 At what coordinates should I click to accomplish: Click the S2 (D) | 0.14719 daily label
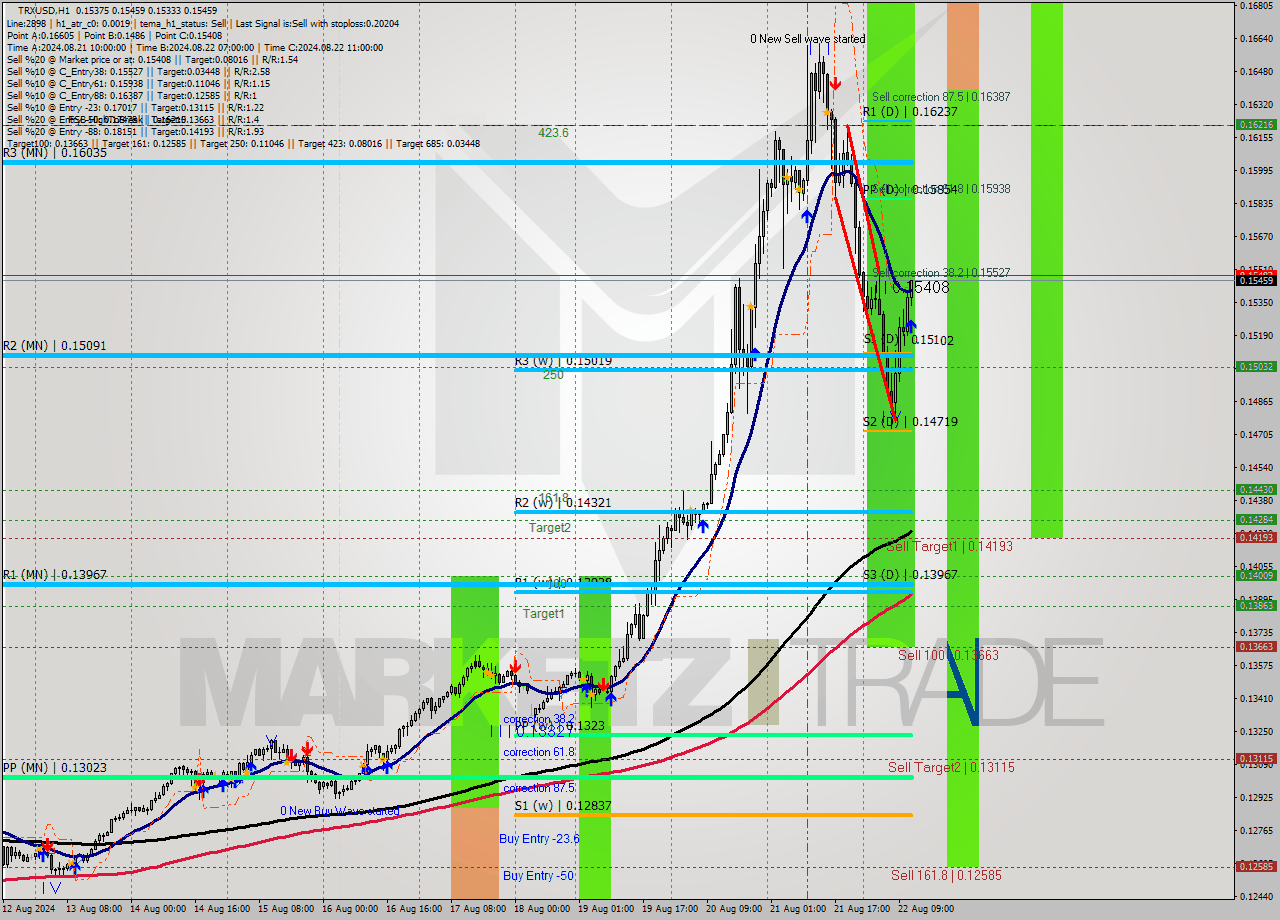point(910,422)
